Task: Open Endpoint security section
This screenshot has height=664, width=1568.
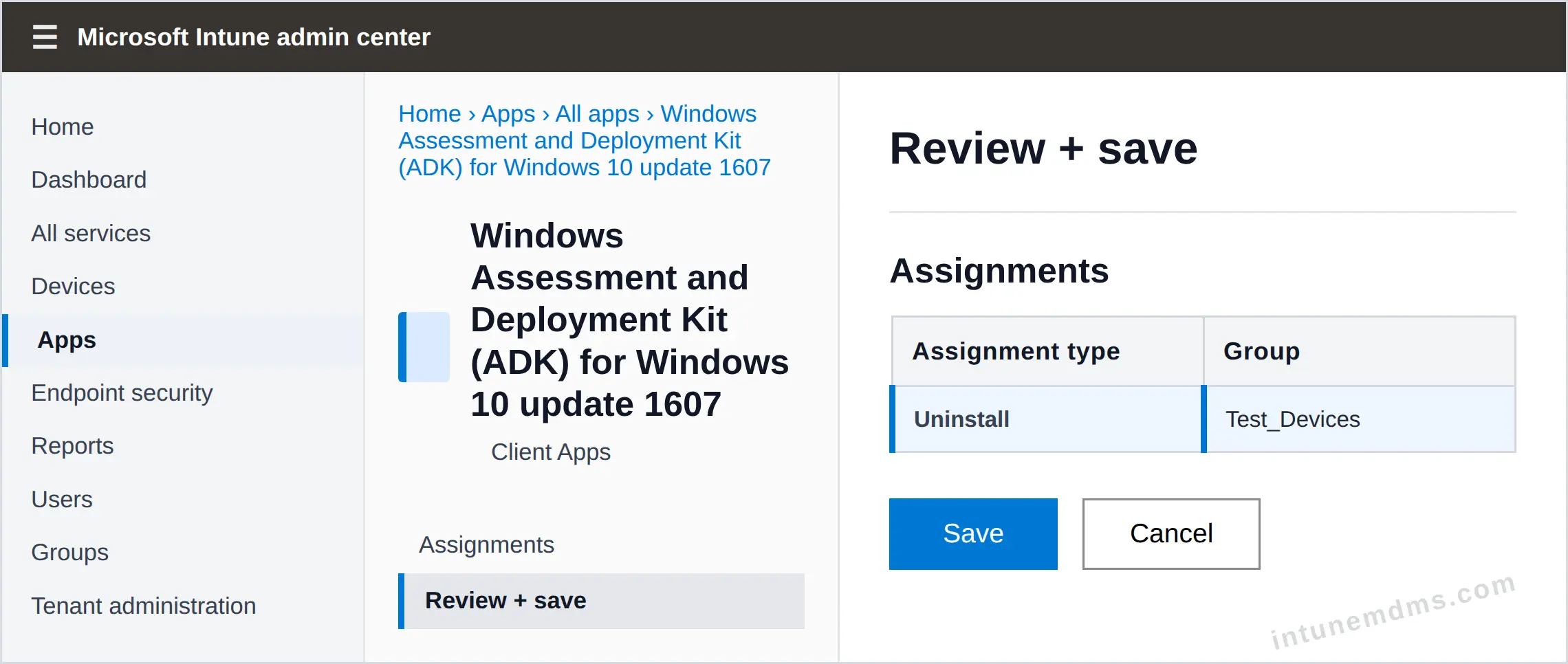Action: [x=122, y=393]
